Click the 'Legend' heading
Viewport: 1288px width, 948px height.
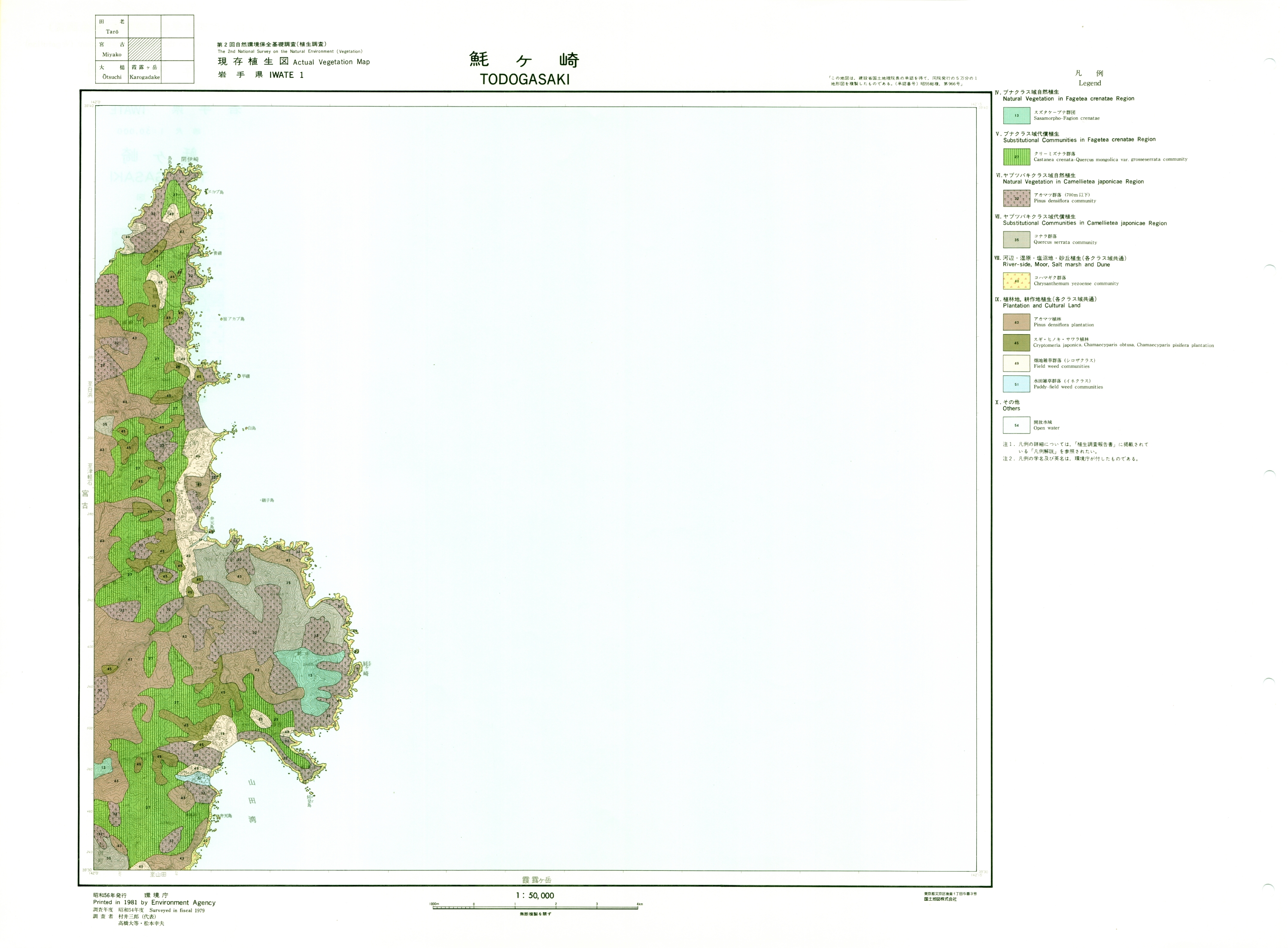(x=1090, y=83)
